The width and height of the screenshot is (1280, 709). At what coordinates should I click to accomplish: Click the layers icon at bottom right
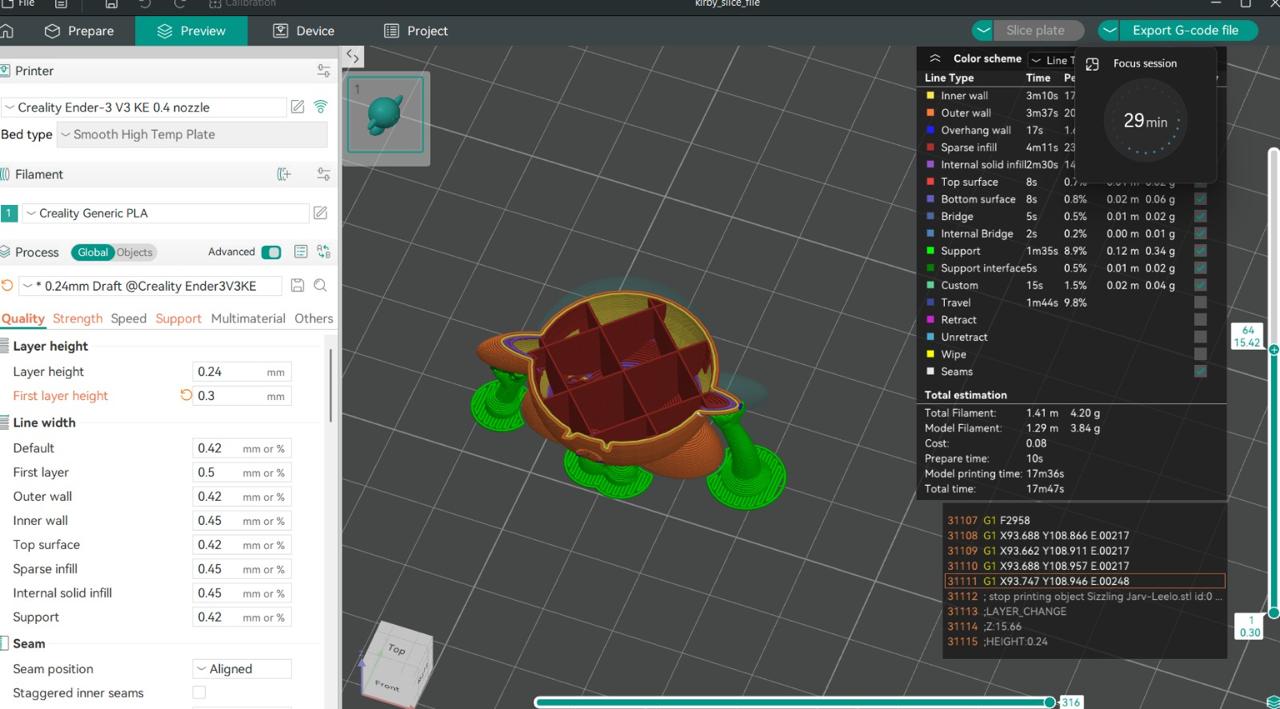click(x=1273, y=701)
